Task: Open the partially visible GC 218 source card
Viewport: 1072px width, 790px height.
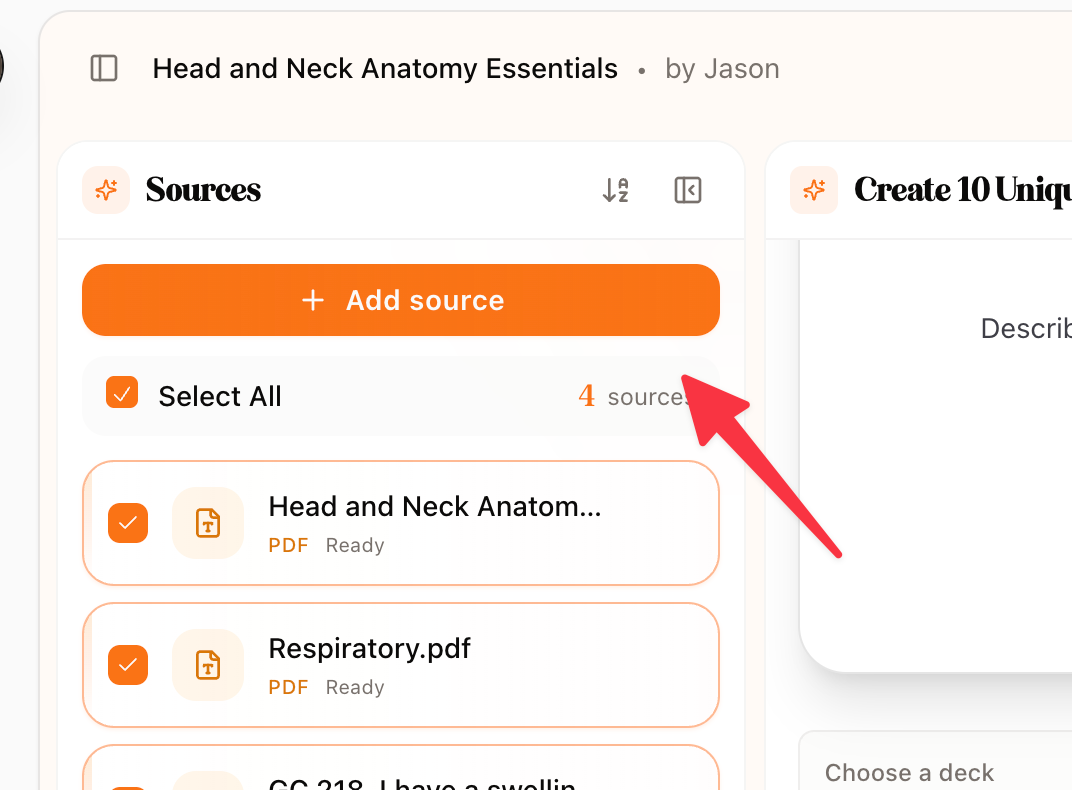Action: click(x=401, y=767)
